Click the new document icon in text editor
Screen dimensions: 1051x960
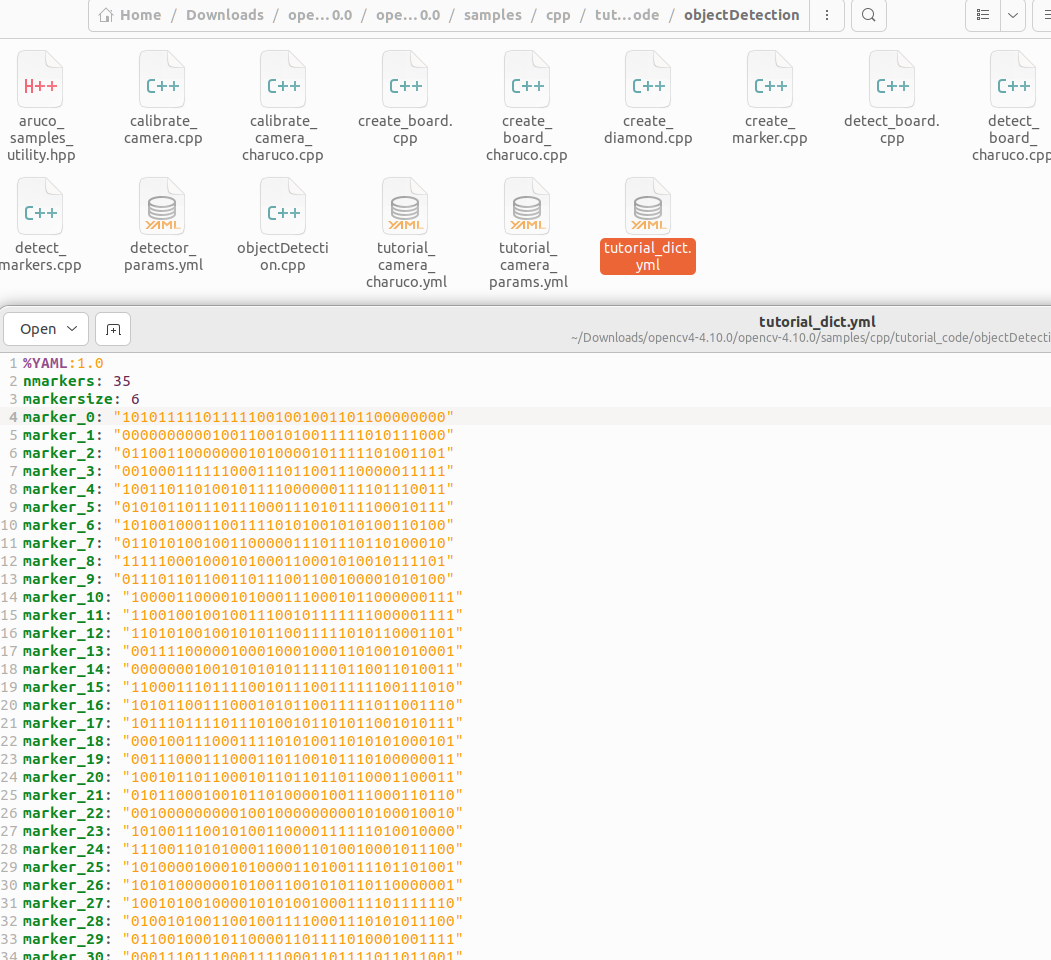pyautogui.click(x=113, y=329)
